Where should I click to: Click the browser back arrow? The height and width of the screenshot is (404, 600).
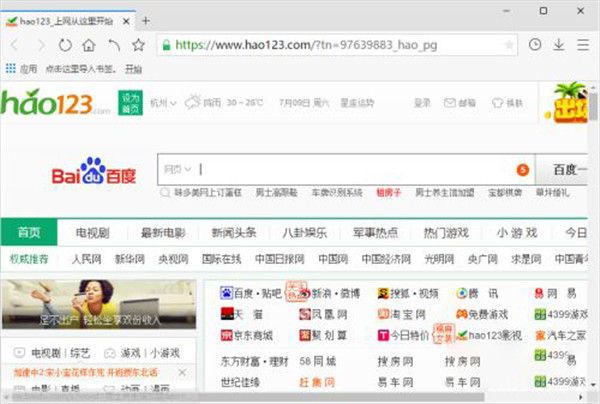pos(15,45)
